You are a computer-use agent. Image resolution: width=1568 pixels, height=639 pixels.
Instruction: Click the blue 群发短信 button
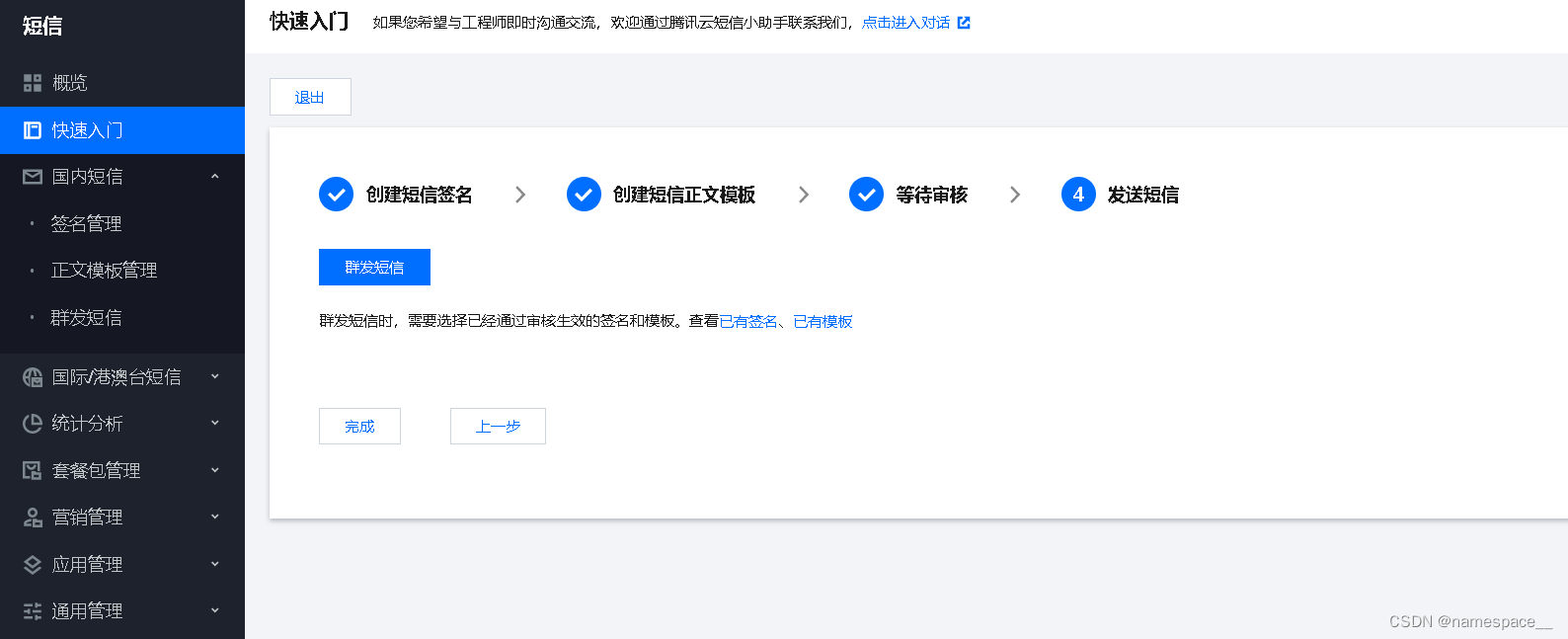tap(374, 268)
